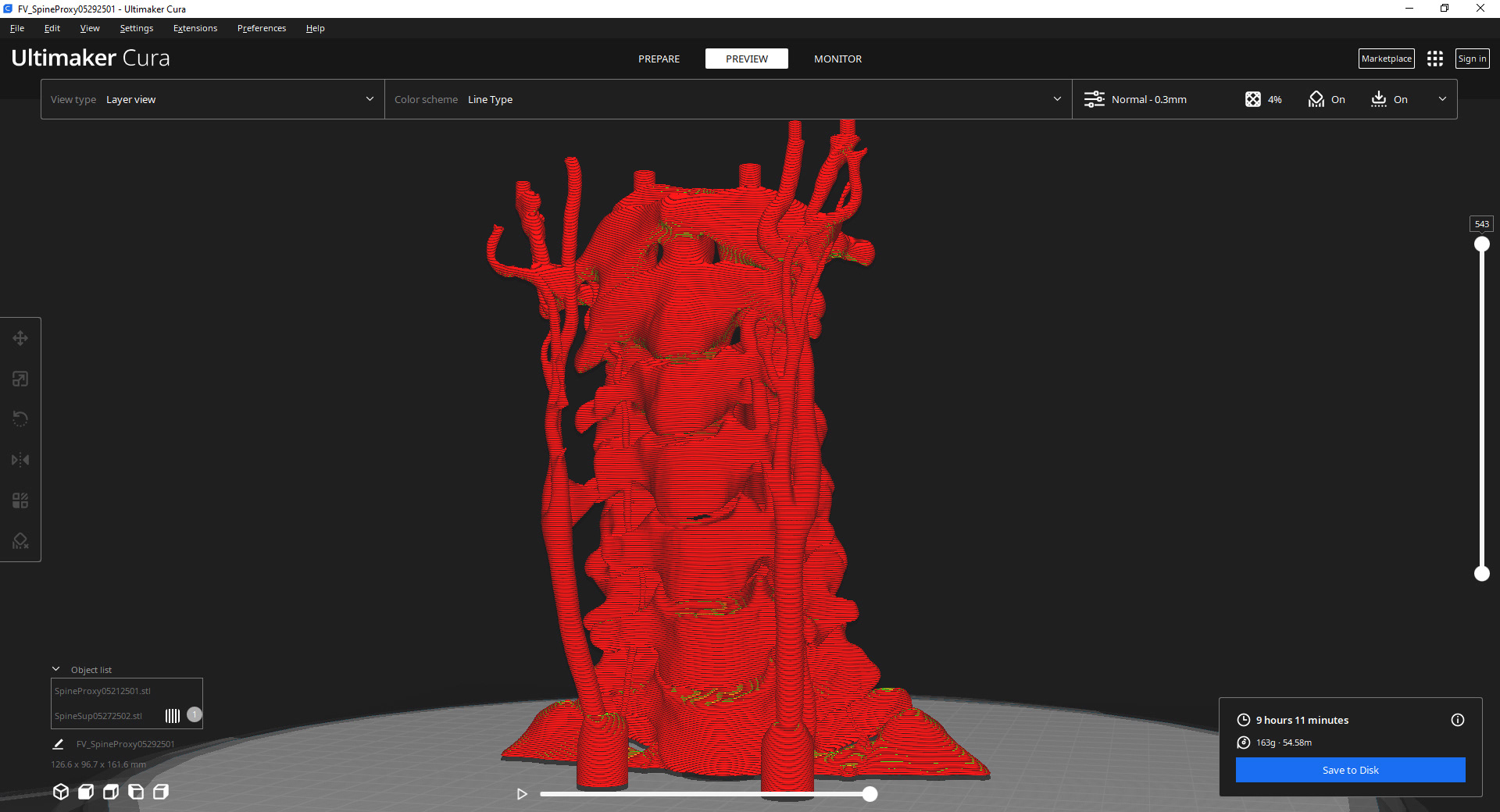
Task: Switch to the PREPARE stage
Action: click(x=659, y=59)
